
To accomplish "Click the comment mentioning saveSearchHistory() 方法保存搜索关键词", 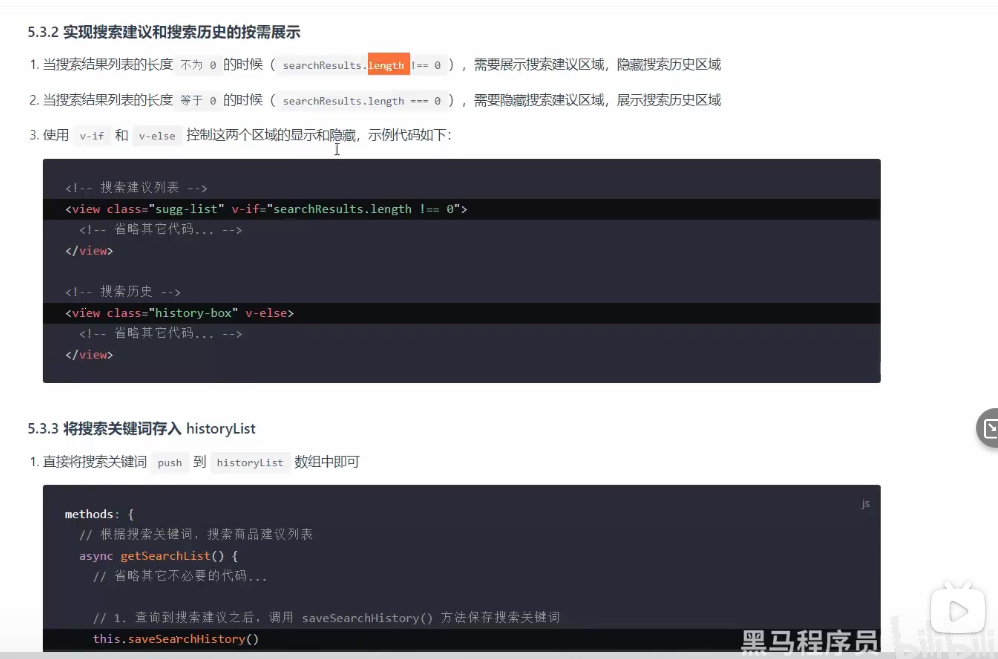I will [x=327, y=617].
